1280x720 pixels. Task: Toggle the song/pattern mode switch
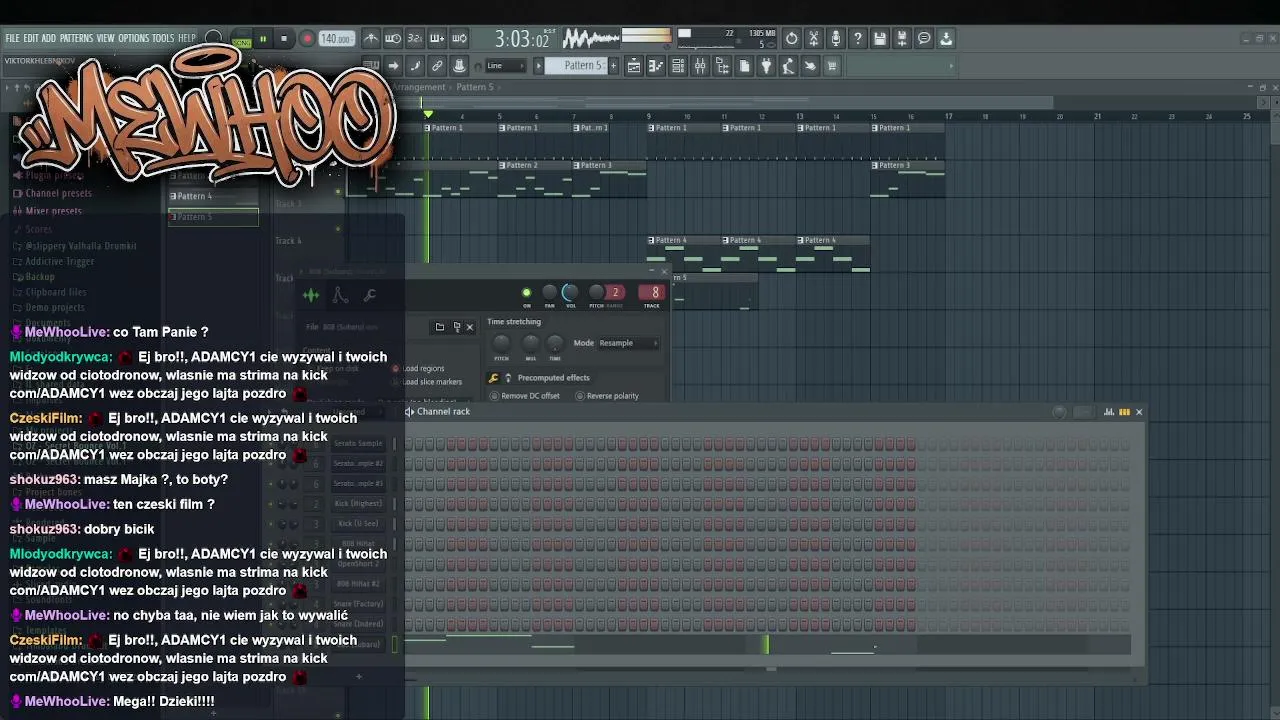[x=241, y=40]
